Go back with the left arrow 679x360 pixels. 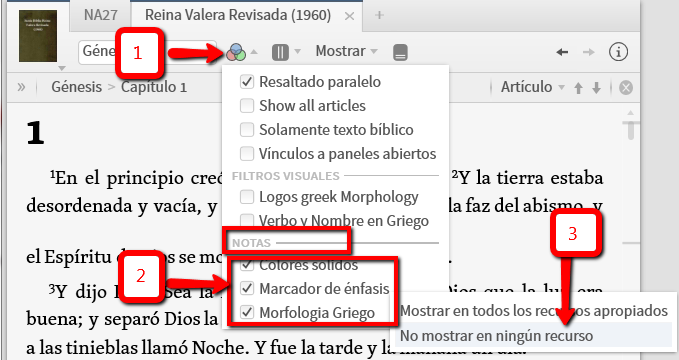pyautogui.click(x=562, y=52)
